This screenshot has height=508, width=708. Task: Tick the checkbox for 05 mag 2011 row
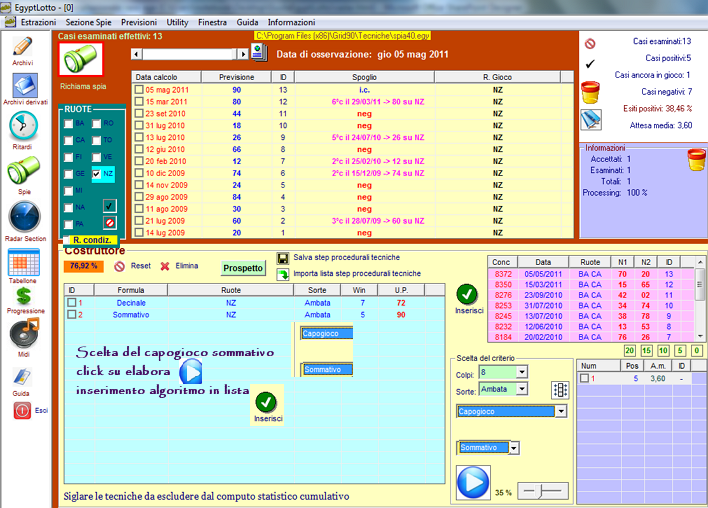139,89
